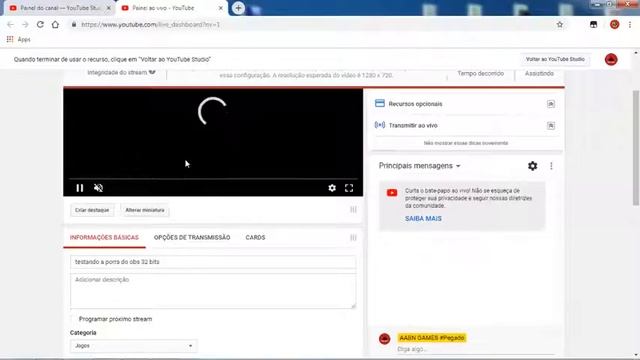Click drag handle beside the CARDS tab
Screen dimensions: 640x360
[x=353, y=238]
